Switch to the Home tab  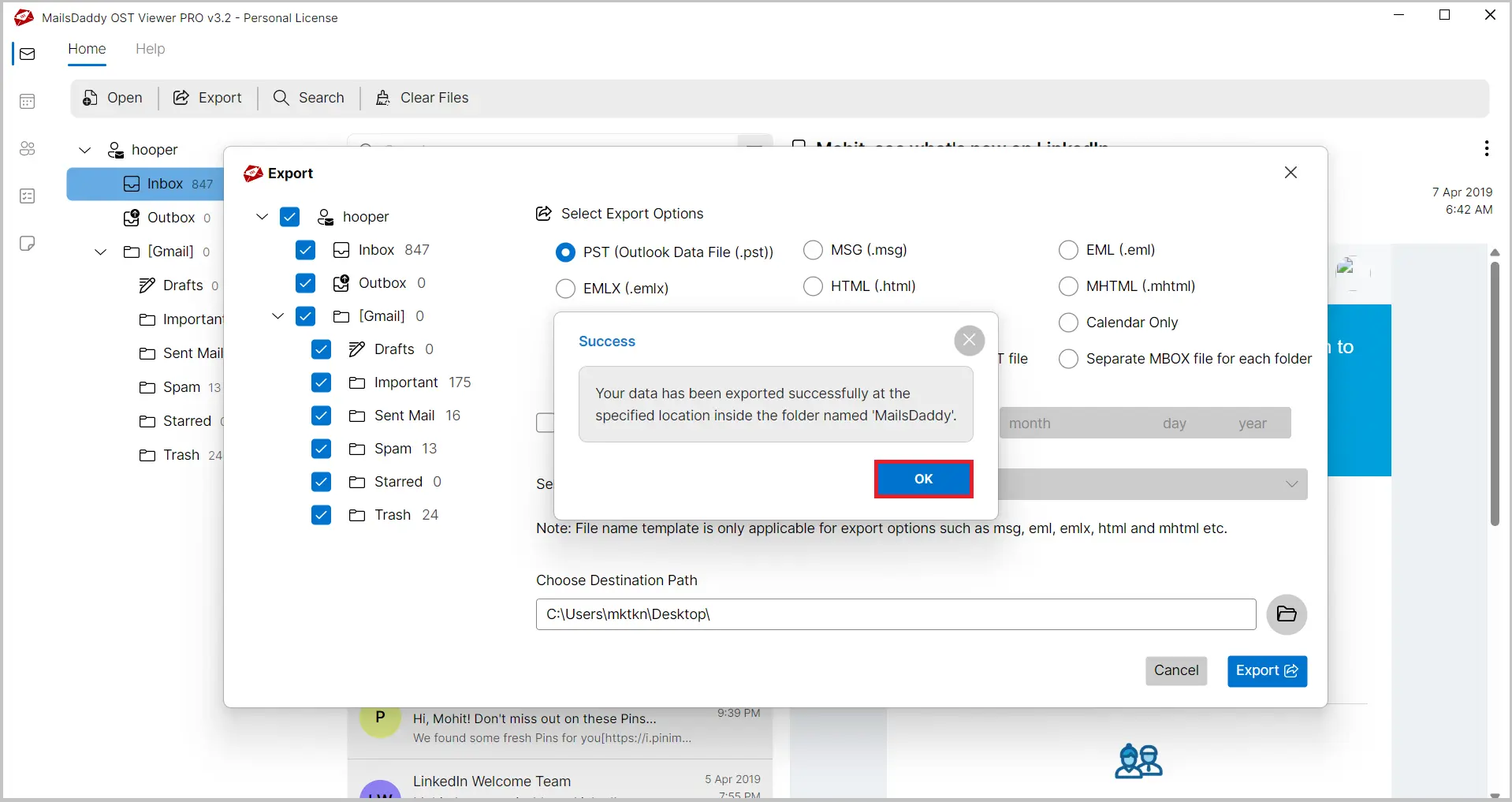pos(87,49)
